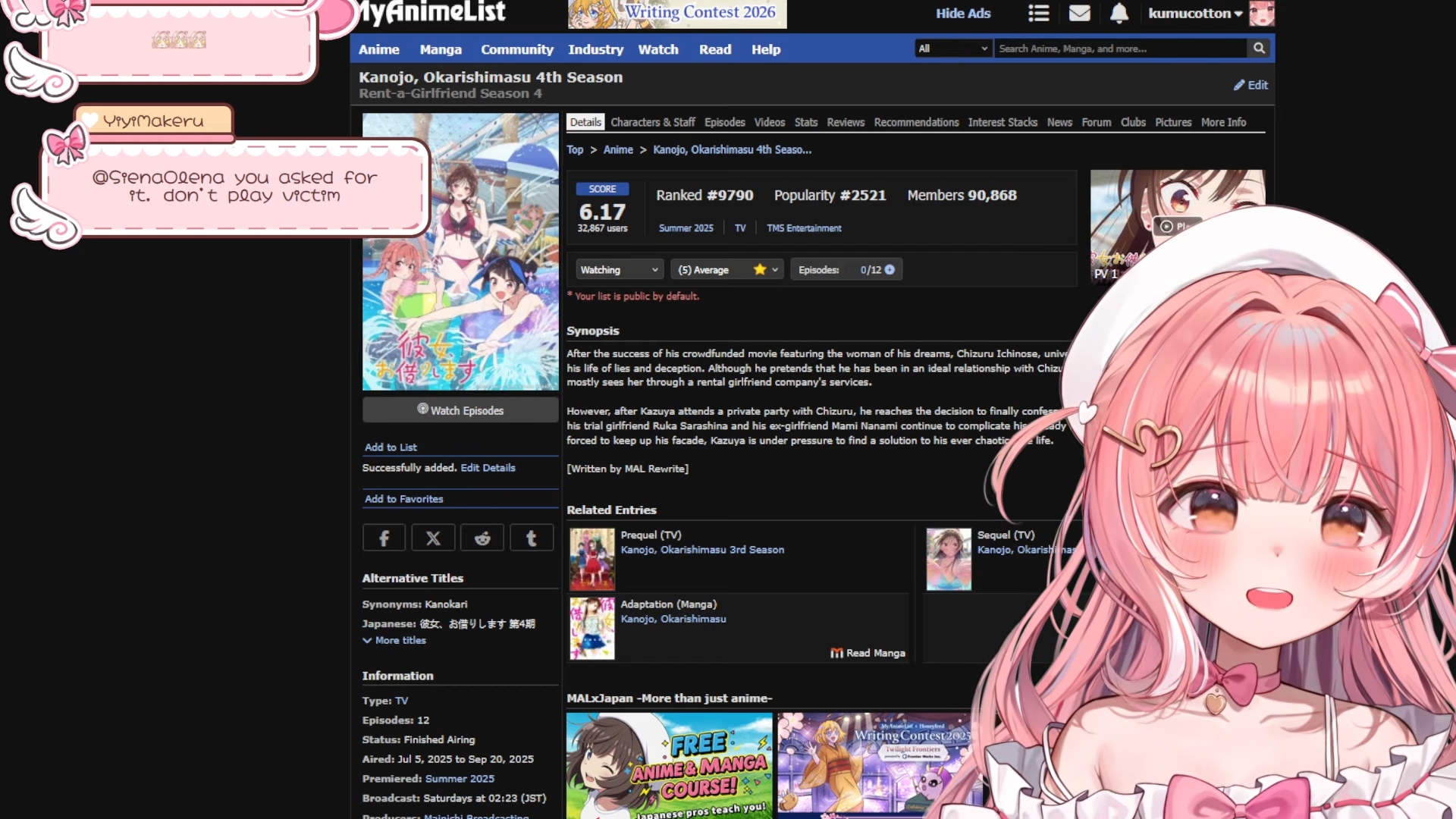Viewport: 1456px width, 819px height.
Task: Open the messages envelope icon
Action: (x=1079, y=13)
